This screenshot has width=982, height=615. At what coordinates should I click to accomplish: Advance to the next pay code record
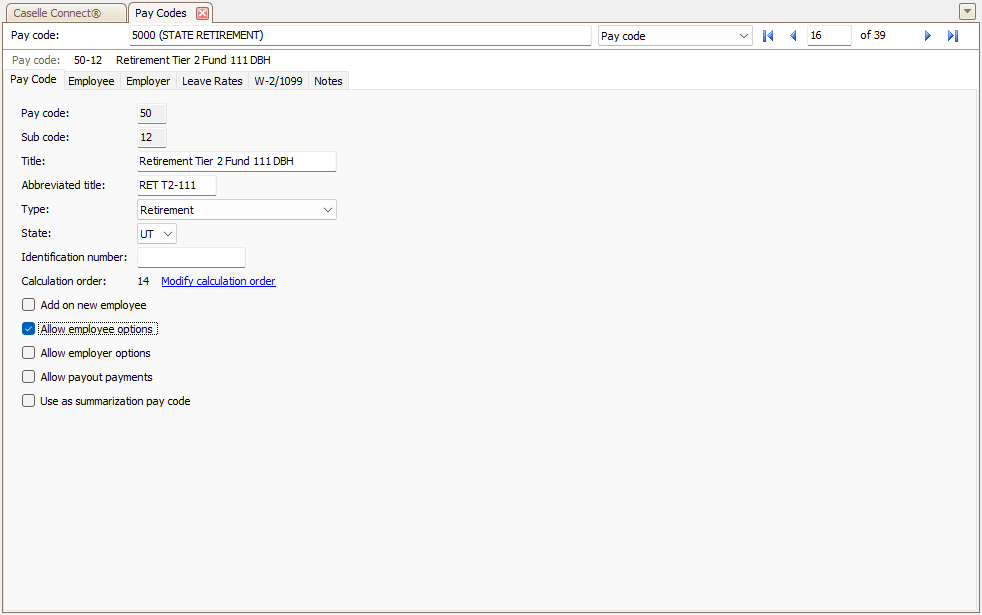(x=927, y=36)
